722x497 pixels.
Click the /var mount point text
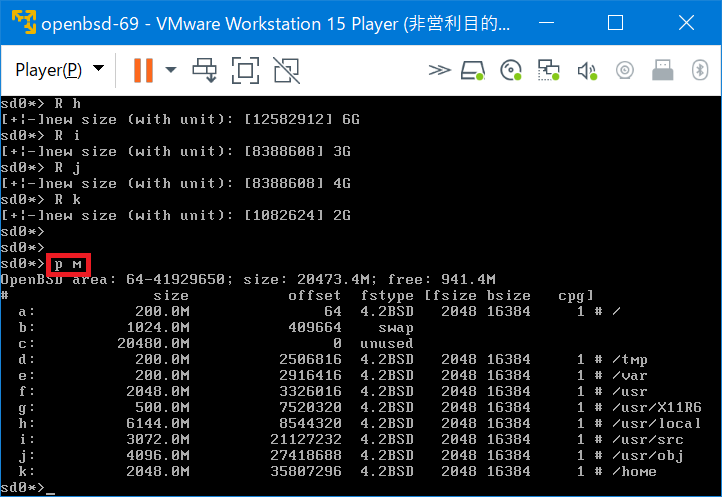[x=630, y=375]
